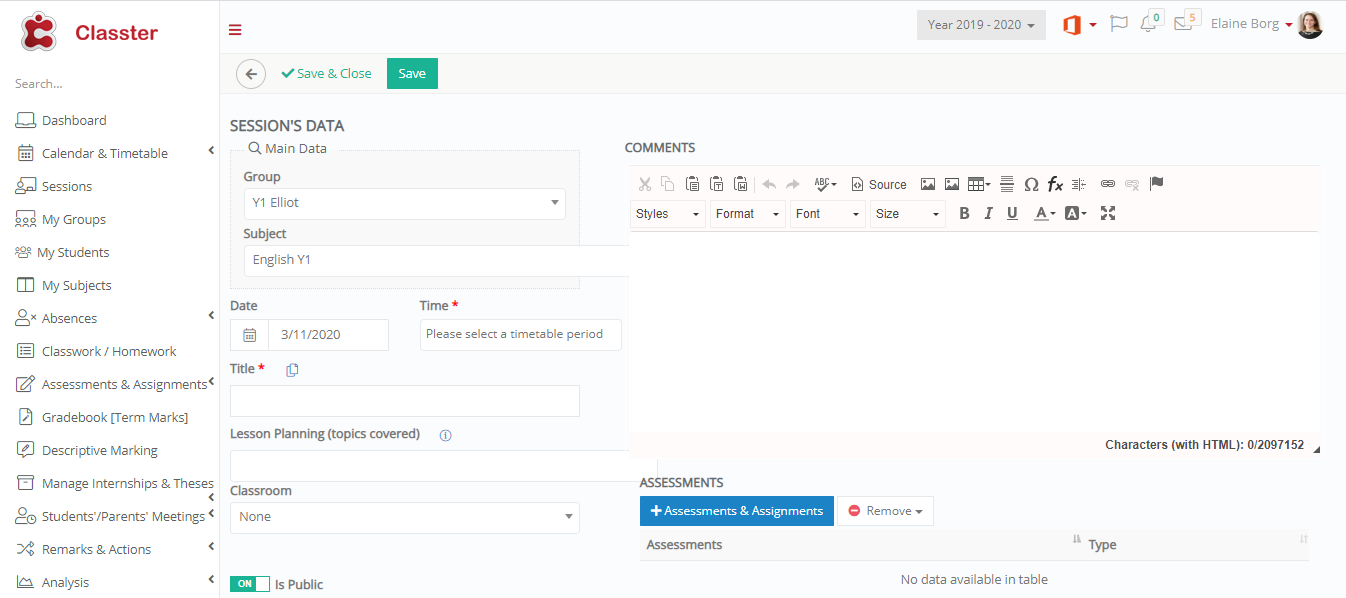Image resolution: width=1346 pixels, height=598 pixels.
Task: Toggle Underline formatting
Action: point(1012,213)
